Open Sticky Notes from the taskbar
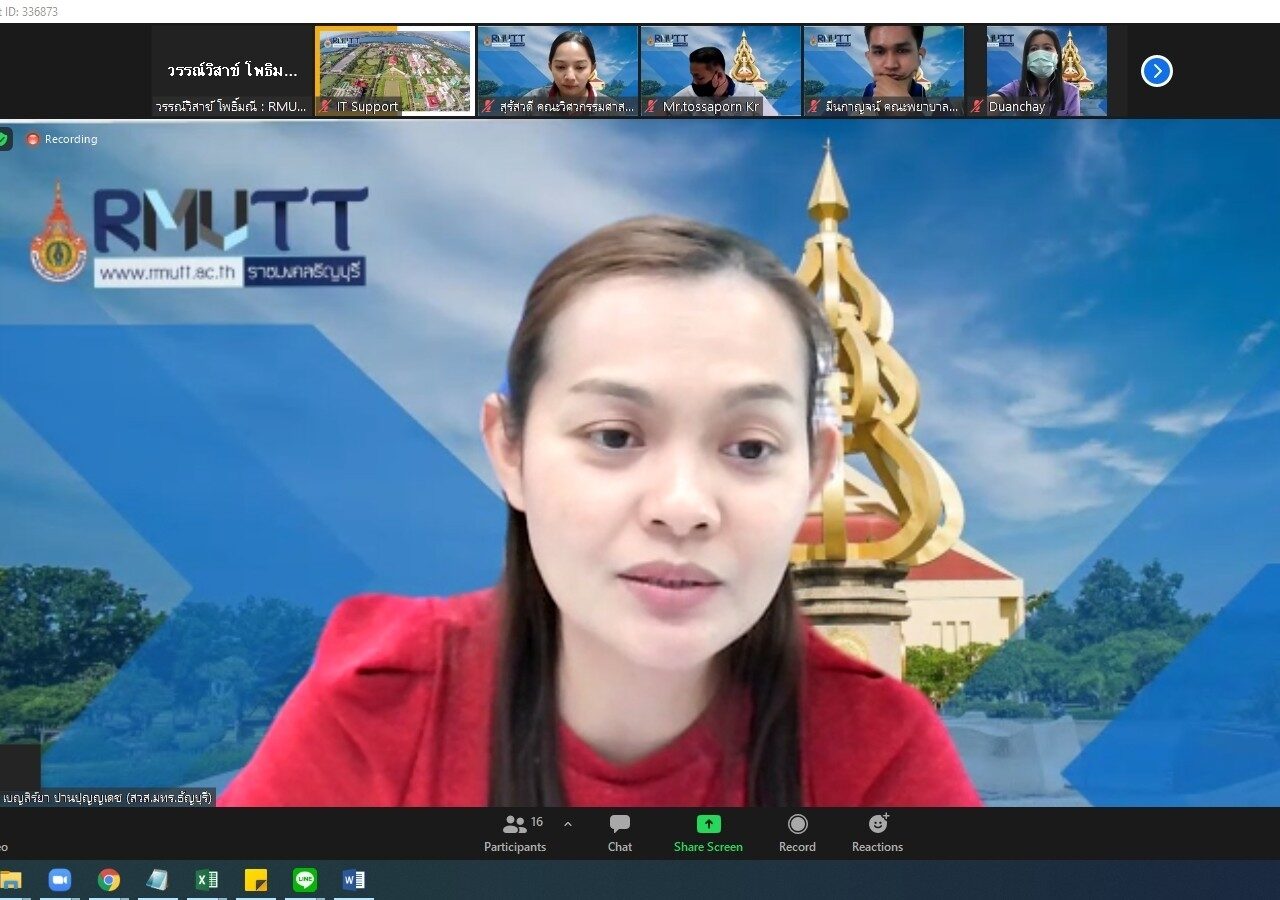 click(x=256, y=880)
